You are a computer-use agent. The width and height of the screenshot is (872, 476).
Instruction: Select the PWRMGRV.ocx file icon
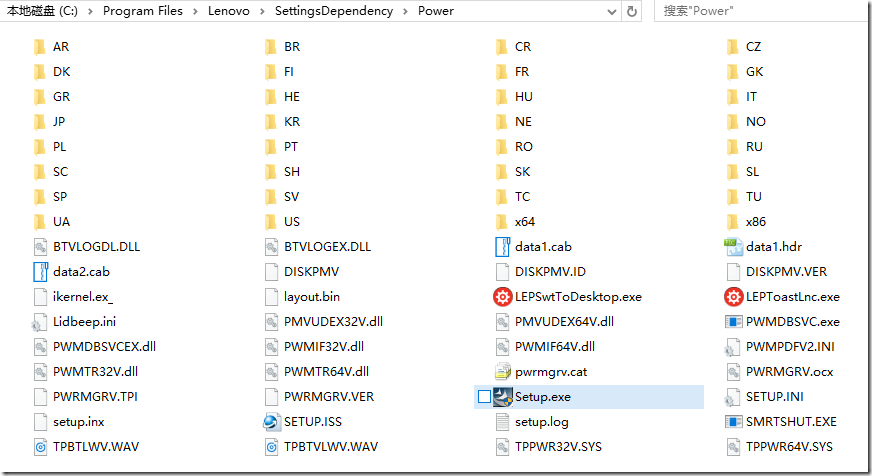pos(734,371)
